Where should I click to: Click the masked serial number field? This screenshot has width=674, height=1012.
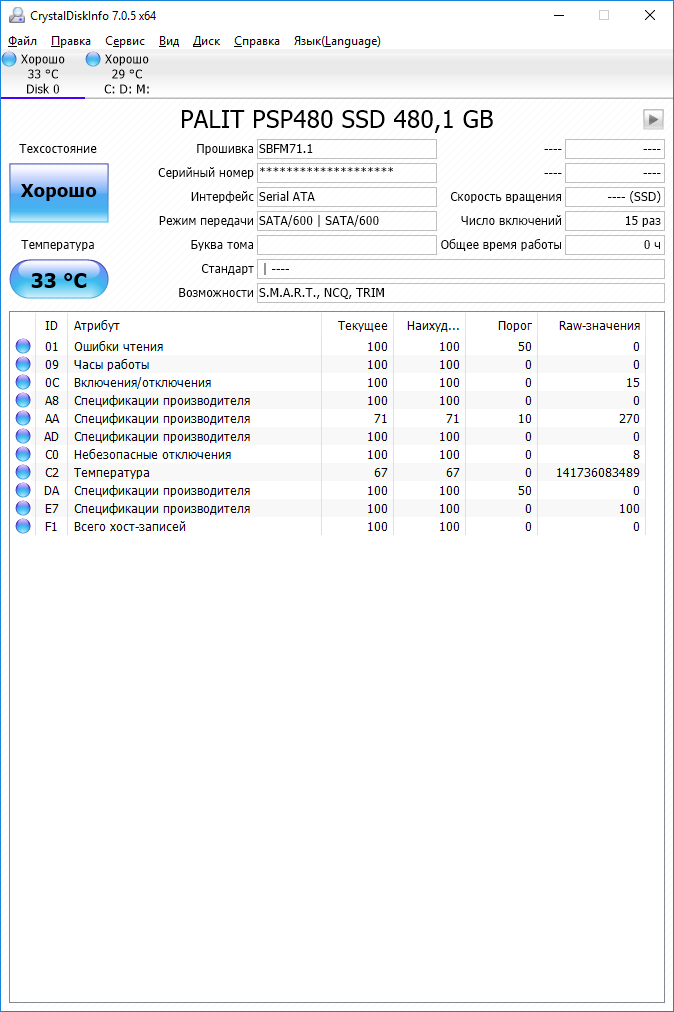coord(347,172)
